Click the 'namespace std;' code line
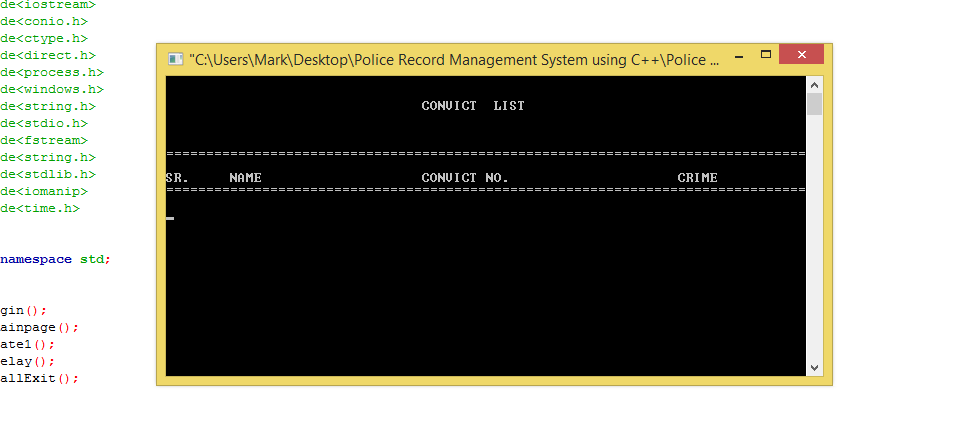The width and height of the screenshot is (975, 436). (x=55, y=259)
